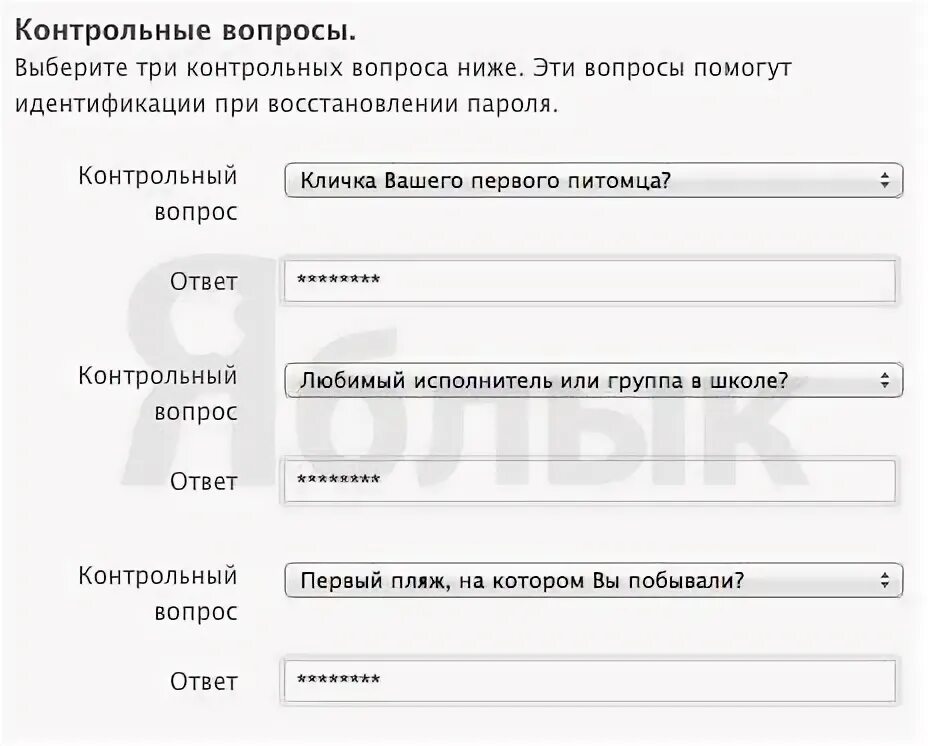
Task: Focus the answer field under the favorite performer question
Action: point(589,481)
